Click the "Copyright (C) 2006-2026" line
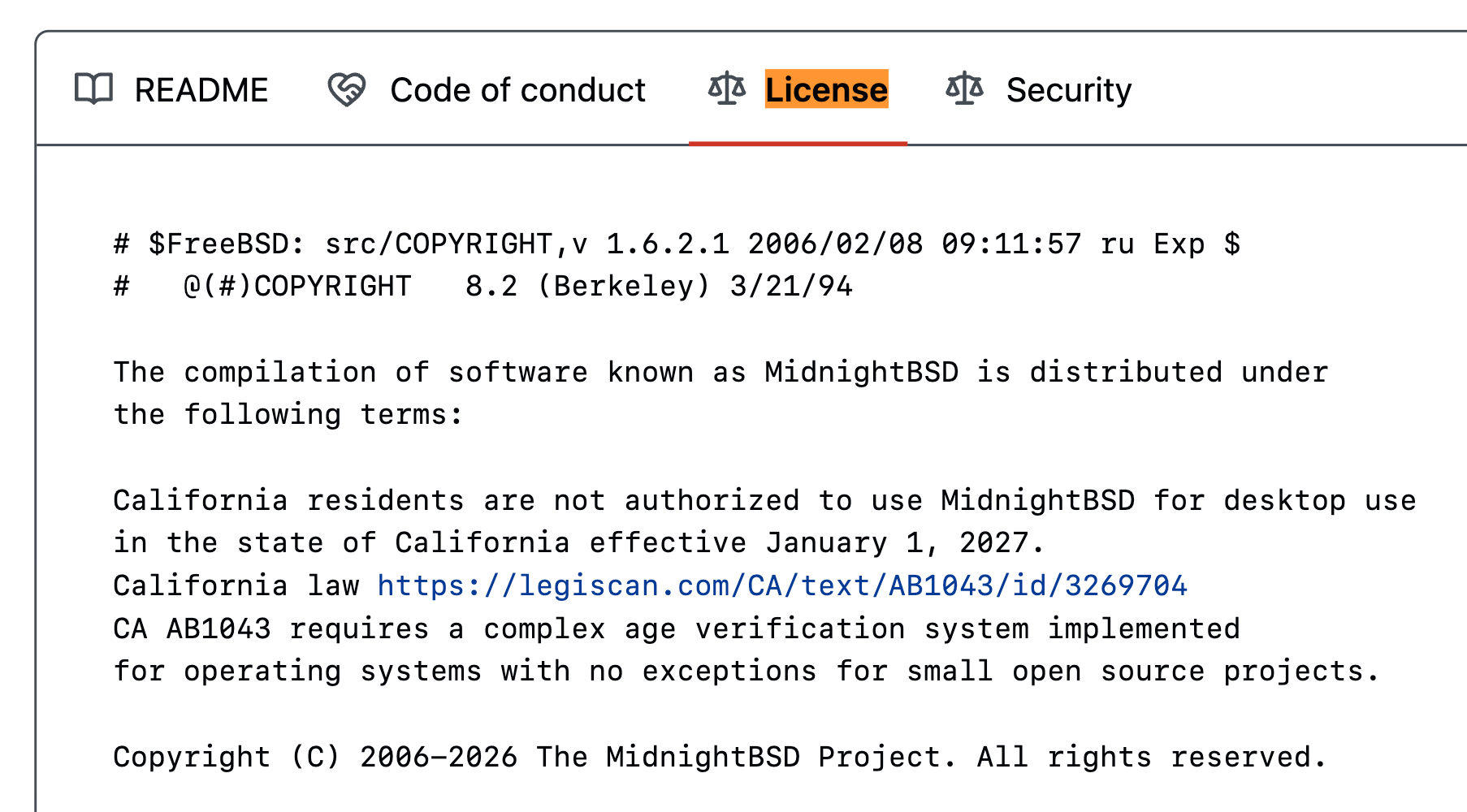1467x812 pixels. [x=720, y=757]
